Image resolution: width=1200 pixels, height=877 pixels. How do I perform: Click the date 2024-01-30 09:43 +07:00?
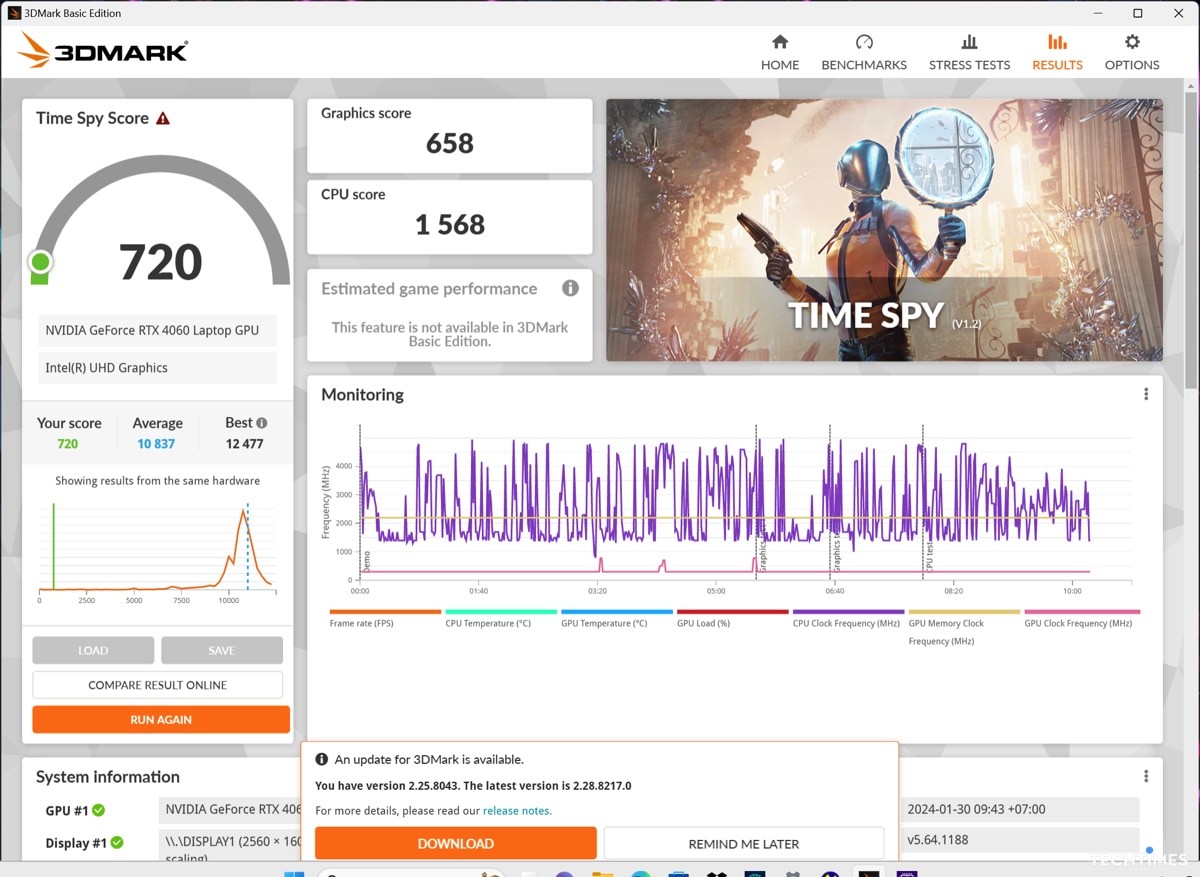pyautogui.click(x=974, y=809)
